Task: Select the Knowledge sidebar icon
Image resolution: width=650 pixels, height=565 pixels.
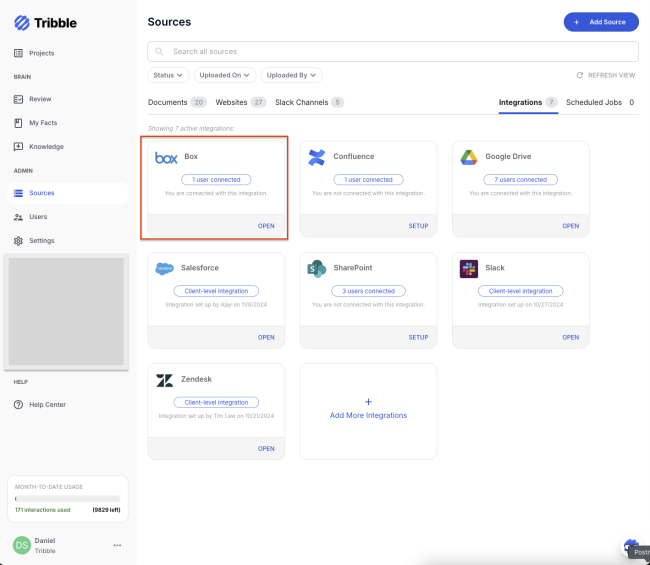Action: coord(18,146)
